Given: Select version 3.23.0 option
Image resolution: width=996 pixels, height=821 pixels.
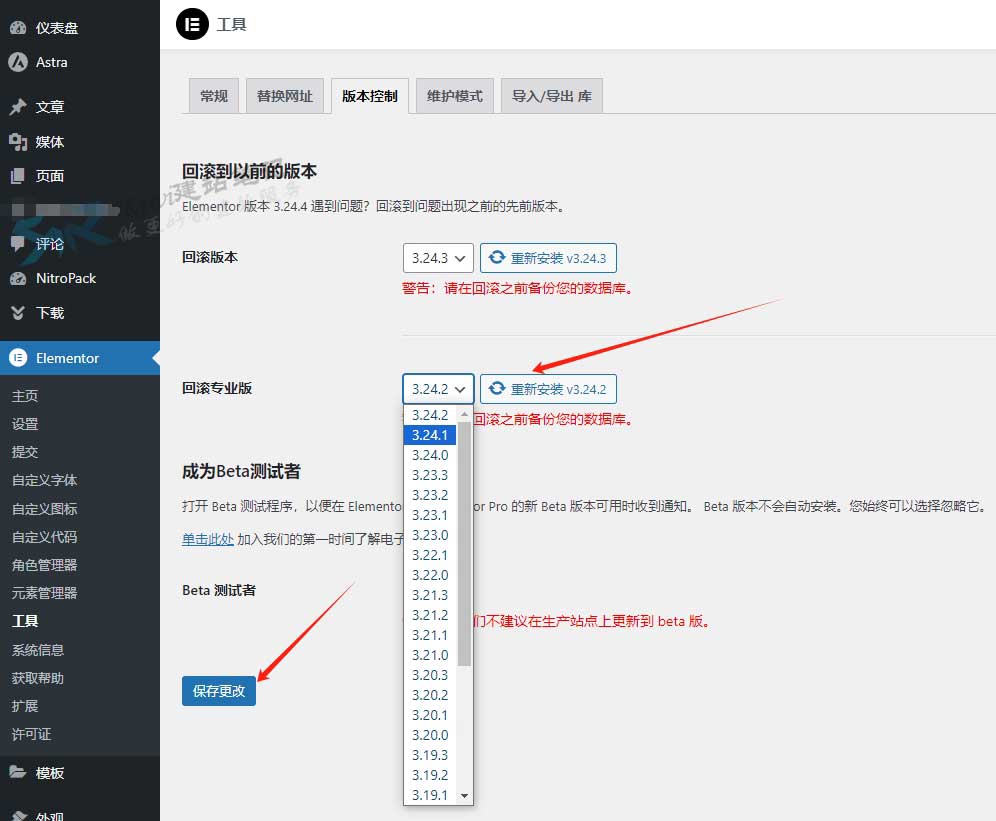Looking at the screenshot, I should [x=430, y=535].
